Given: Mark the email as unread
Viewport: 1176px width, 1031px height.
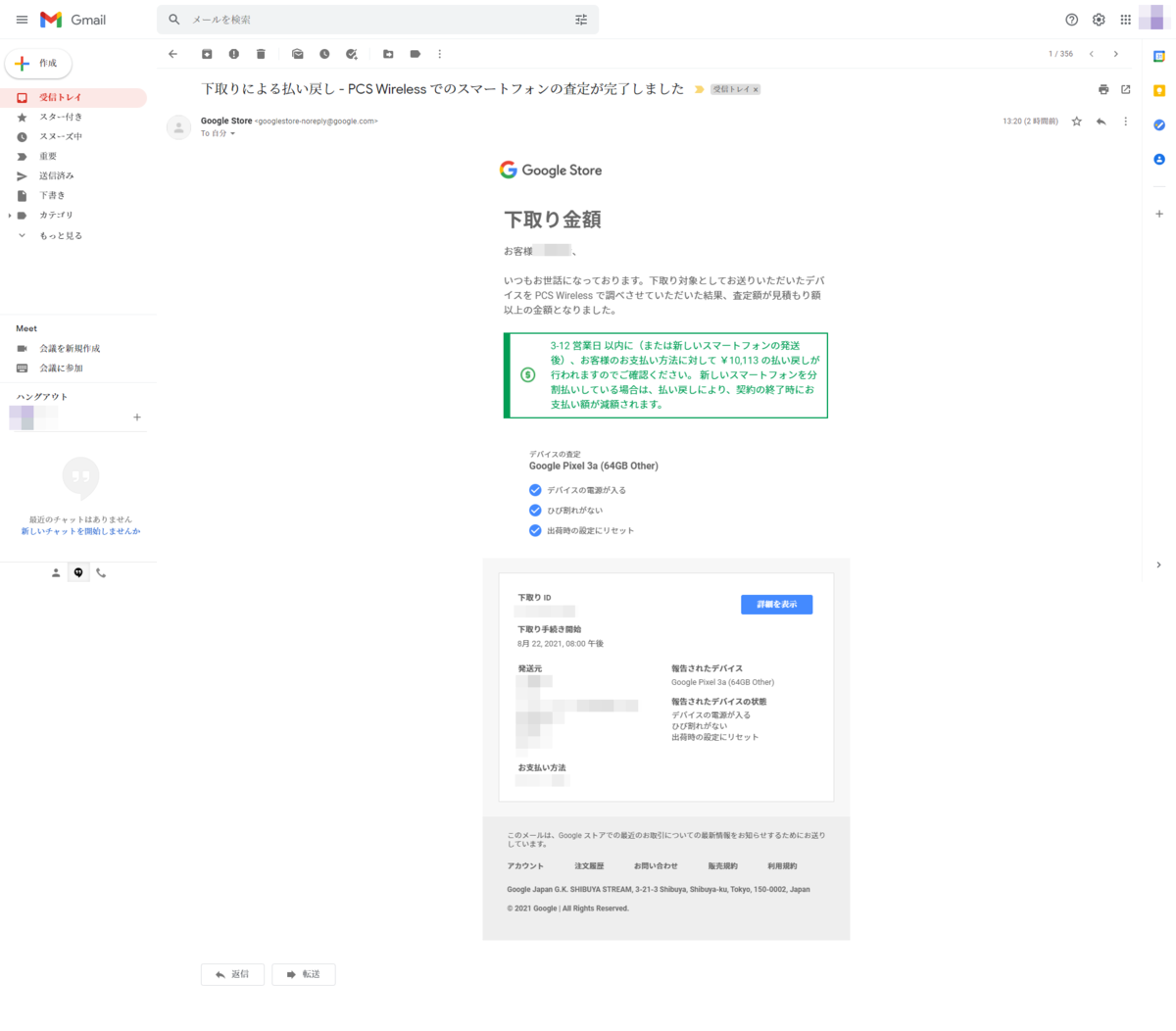Looking at the screenshot, I should tap(297, 54).
